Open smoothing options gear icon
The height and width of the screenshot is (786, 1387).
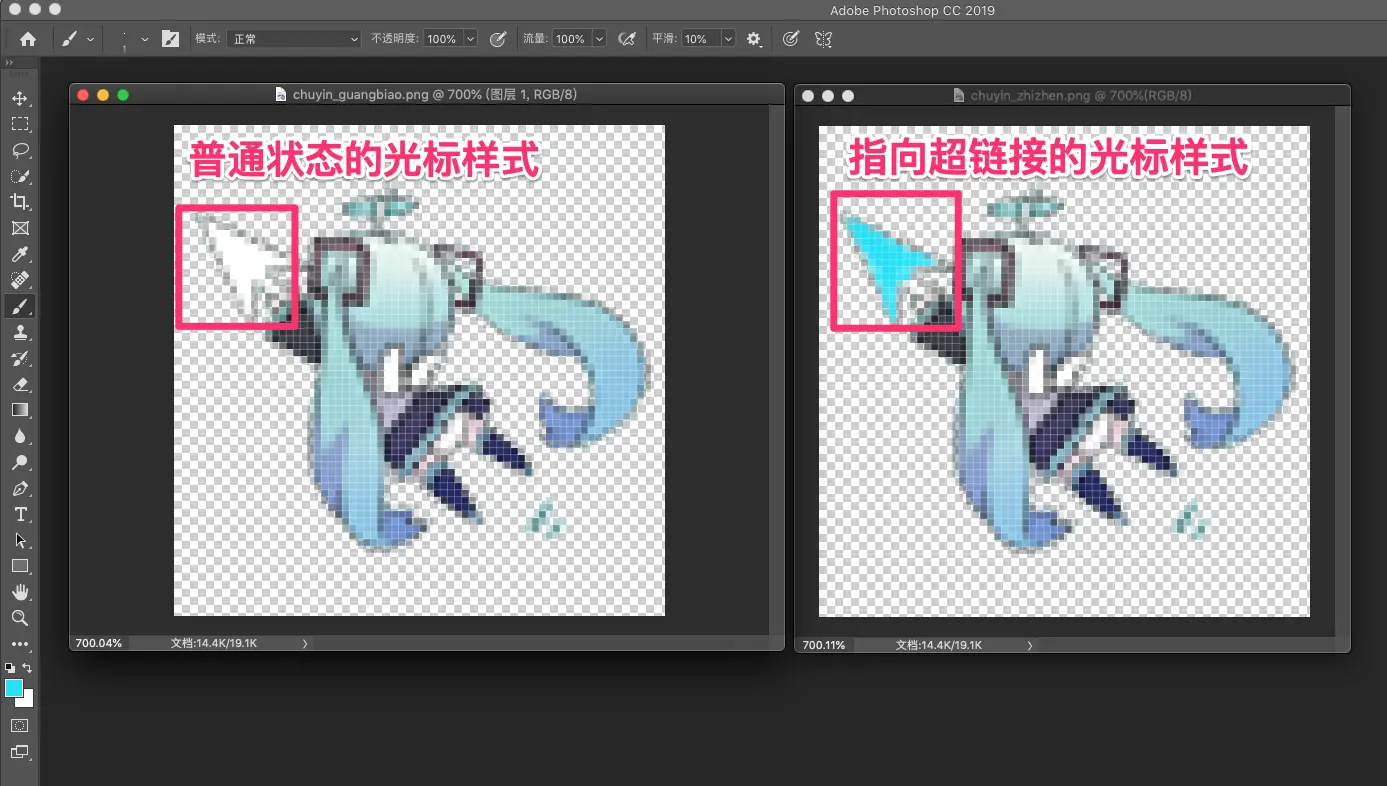point(754,39)
